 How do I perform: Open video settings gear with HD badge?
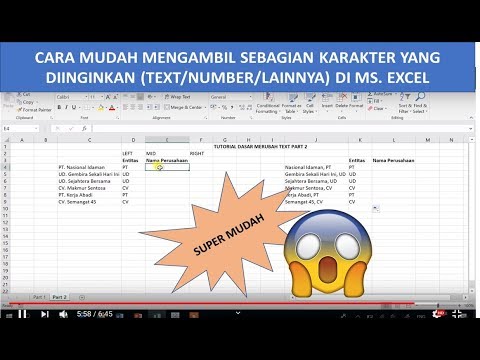coord(438,313)
